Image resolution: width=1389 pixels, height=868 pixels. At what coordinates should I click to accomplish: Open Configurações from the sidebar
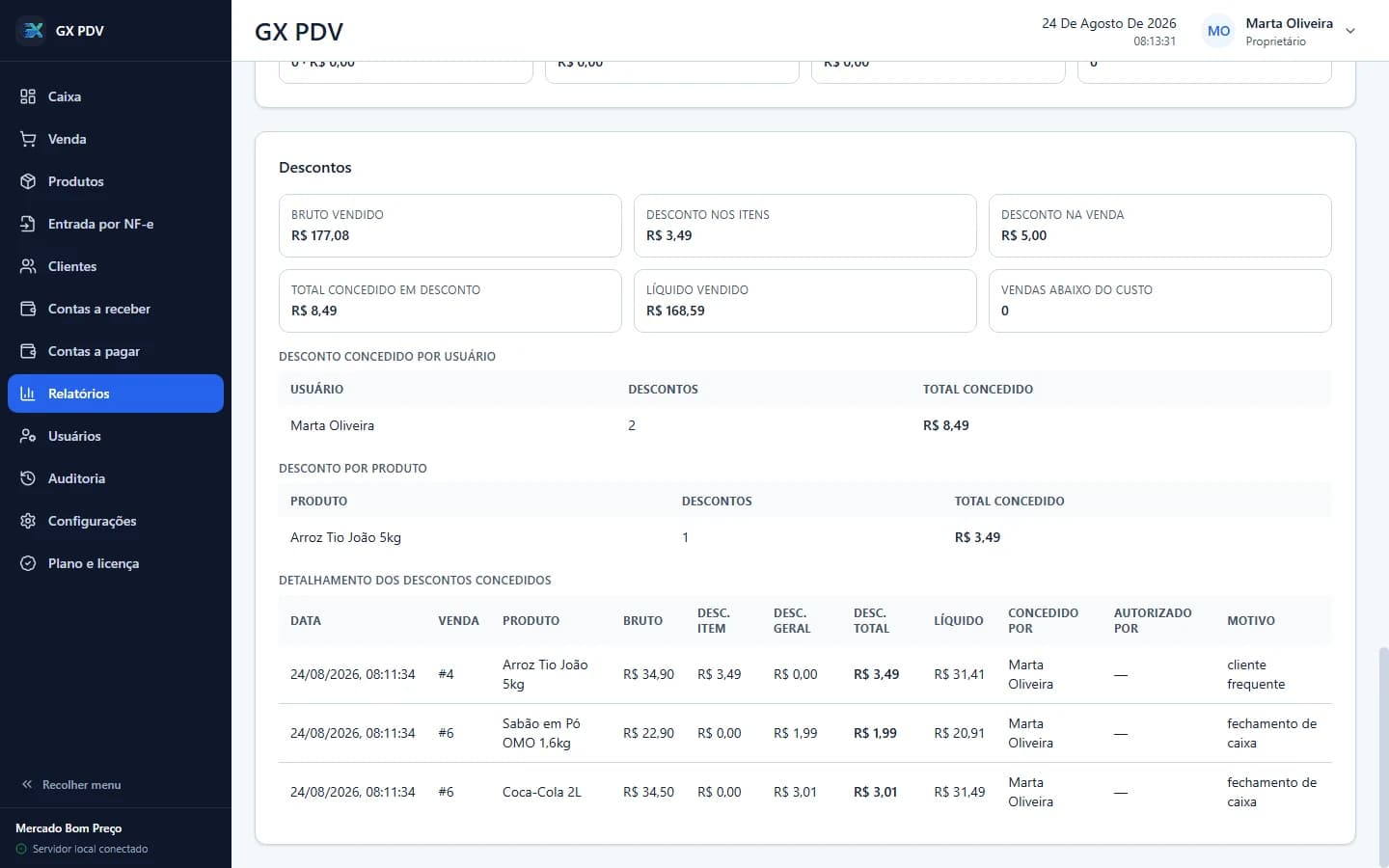116,521
